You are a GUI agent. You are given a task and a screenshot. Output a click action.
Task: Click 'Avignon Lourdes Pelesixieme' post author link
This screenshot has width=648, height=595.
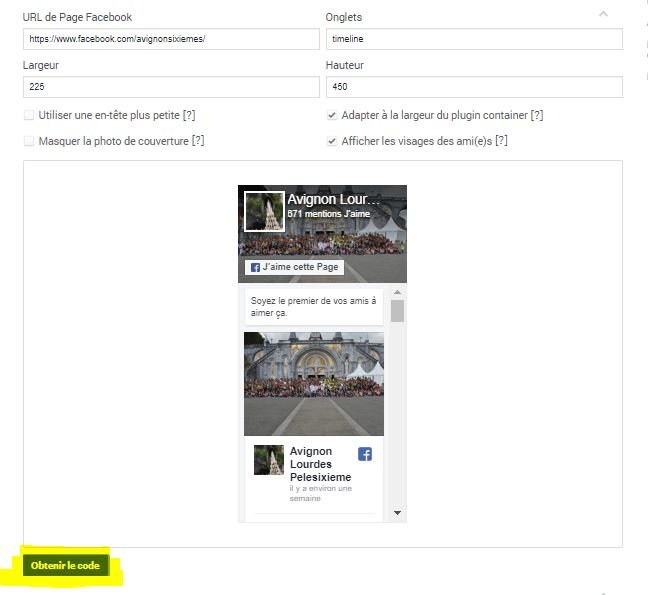pyautogui.click(x=320, y=464)
